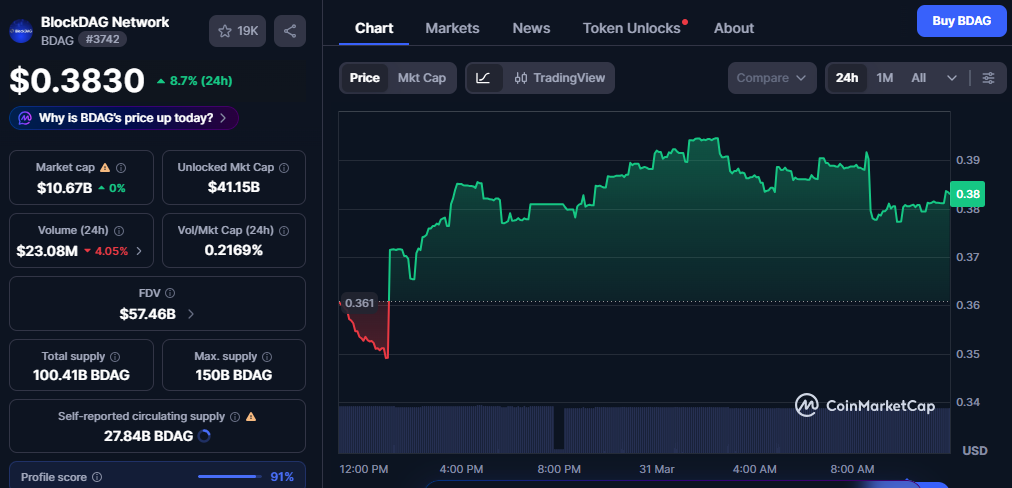Click Market cap warning triangle icon
The width and height of the screenshot is (1012, 488).
click(105, 168)
